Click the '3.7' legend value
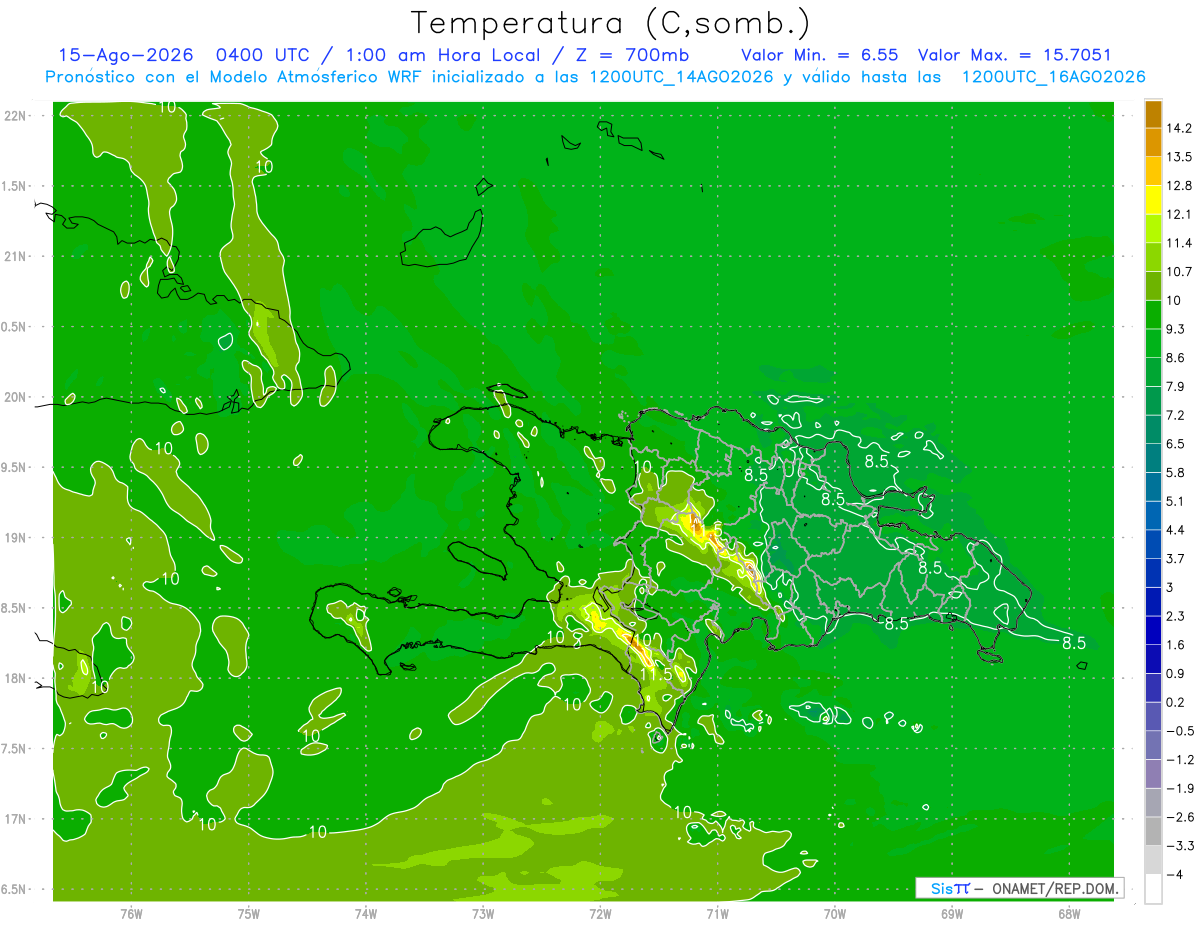The image size is (1200, 927). 1177,558
